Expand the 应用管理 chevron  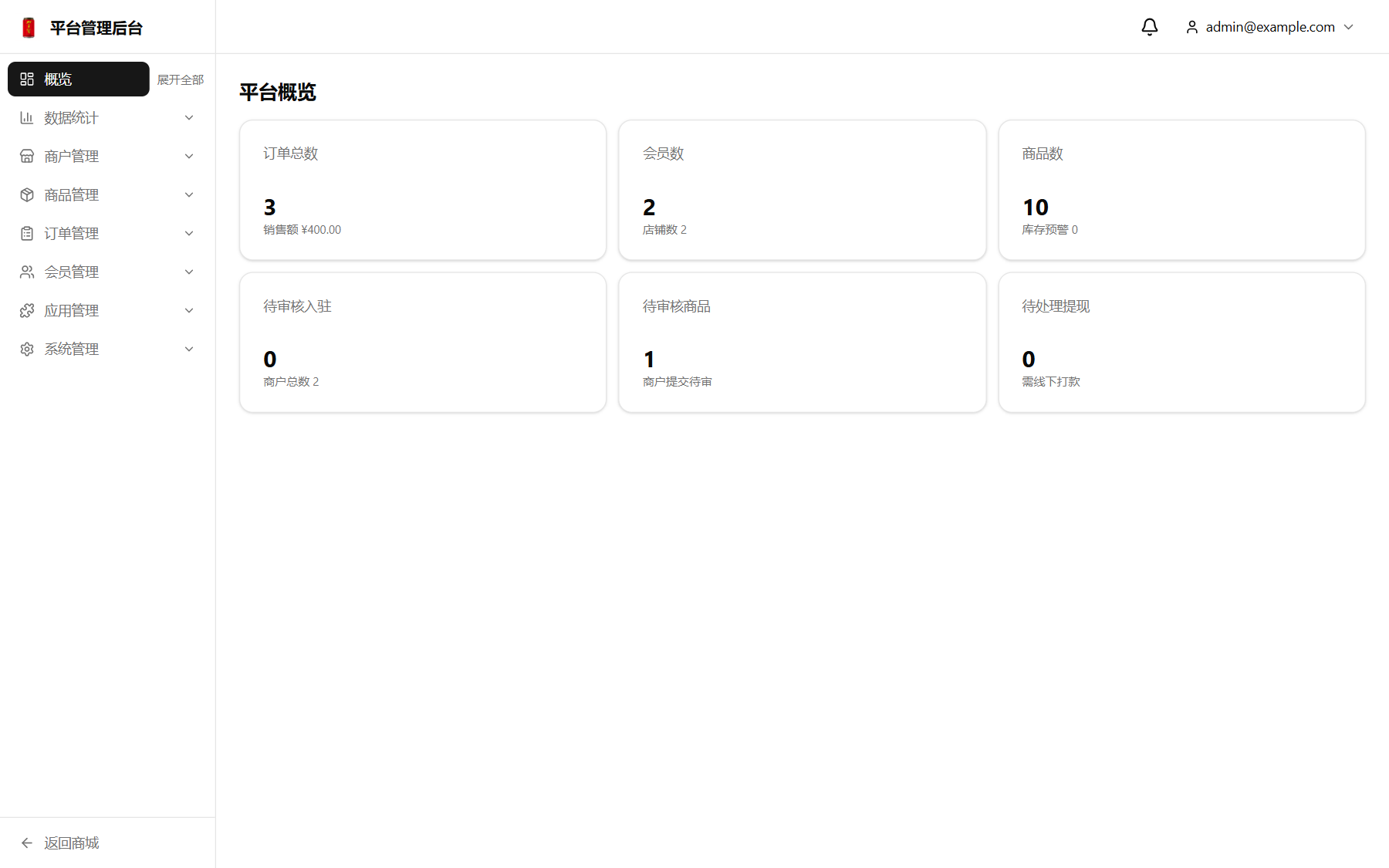pos(189,310)
